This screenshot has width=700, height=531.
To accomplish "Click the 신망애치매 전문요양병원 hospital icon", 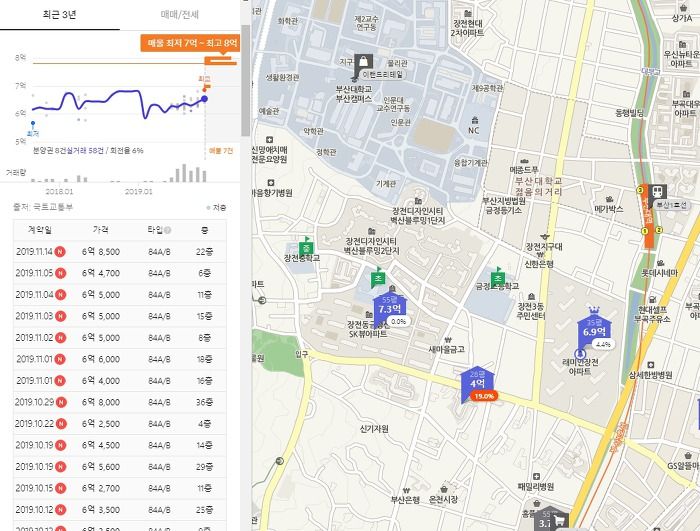I will tap(270, 140).
